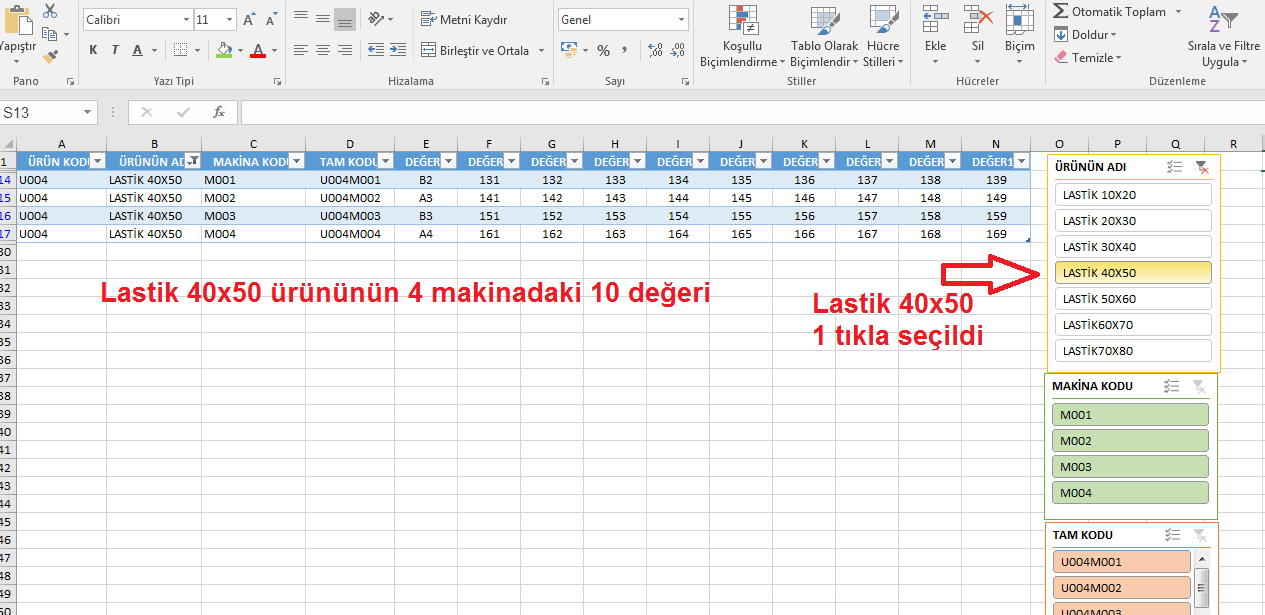Click Otomatik Toplam autosum
1265x615 pixels.
(1110, 11)
